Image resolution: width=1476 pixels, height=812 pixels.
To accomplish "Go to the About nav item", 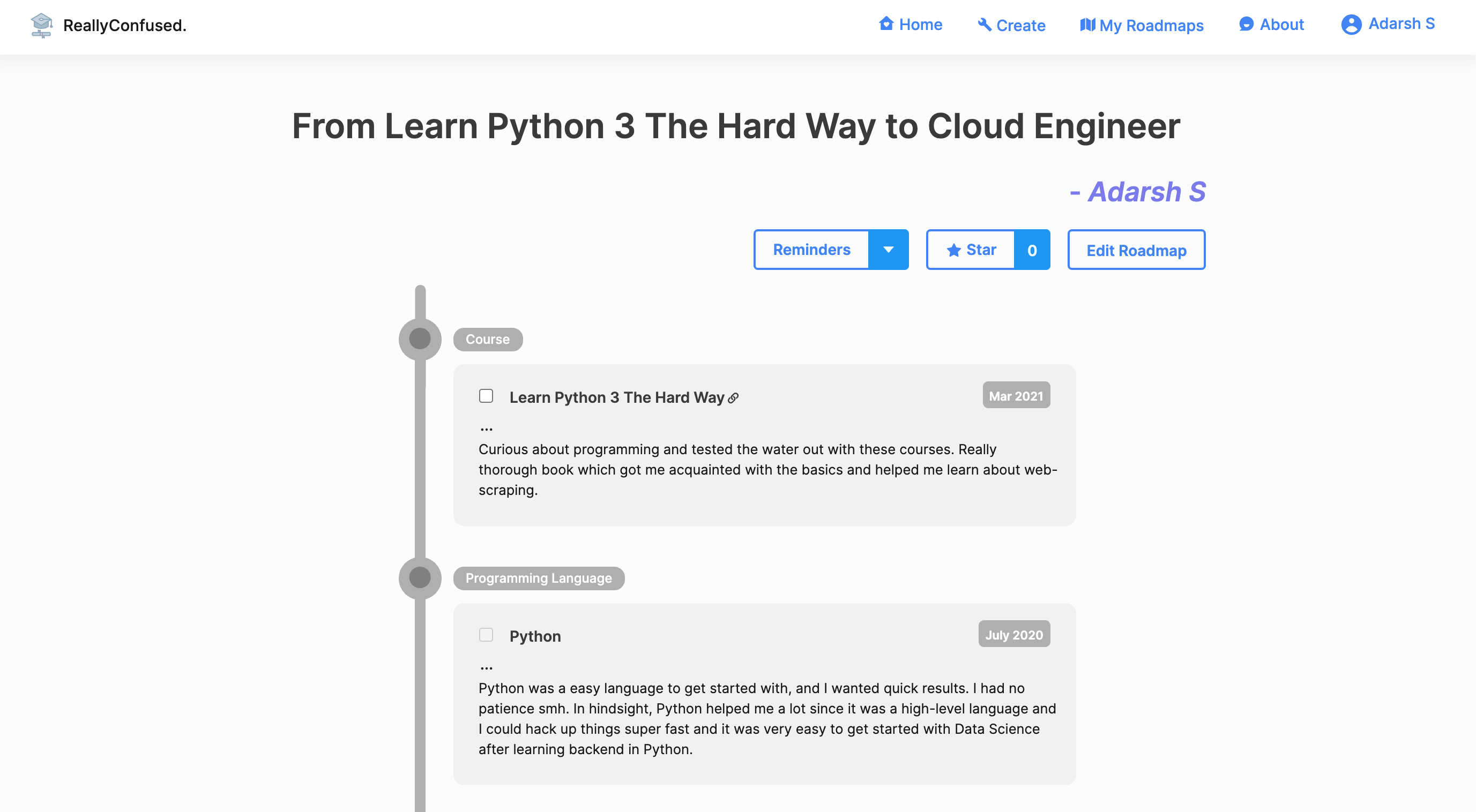I will (x=1281, y=25).
